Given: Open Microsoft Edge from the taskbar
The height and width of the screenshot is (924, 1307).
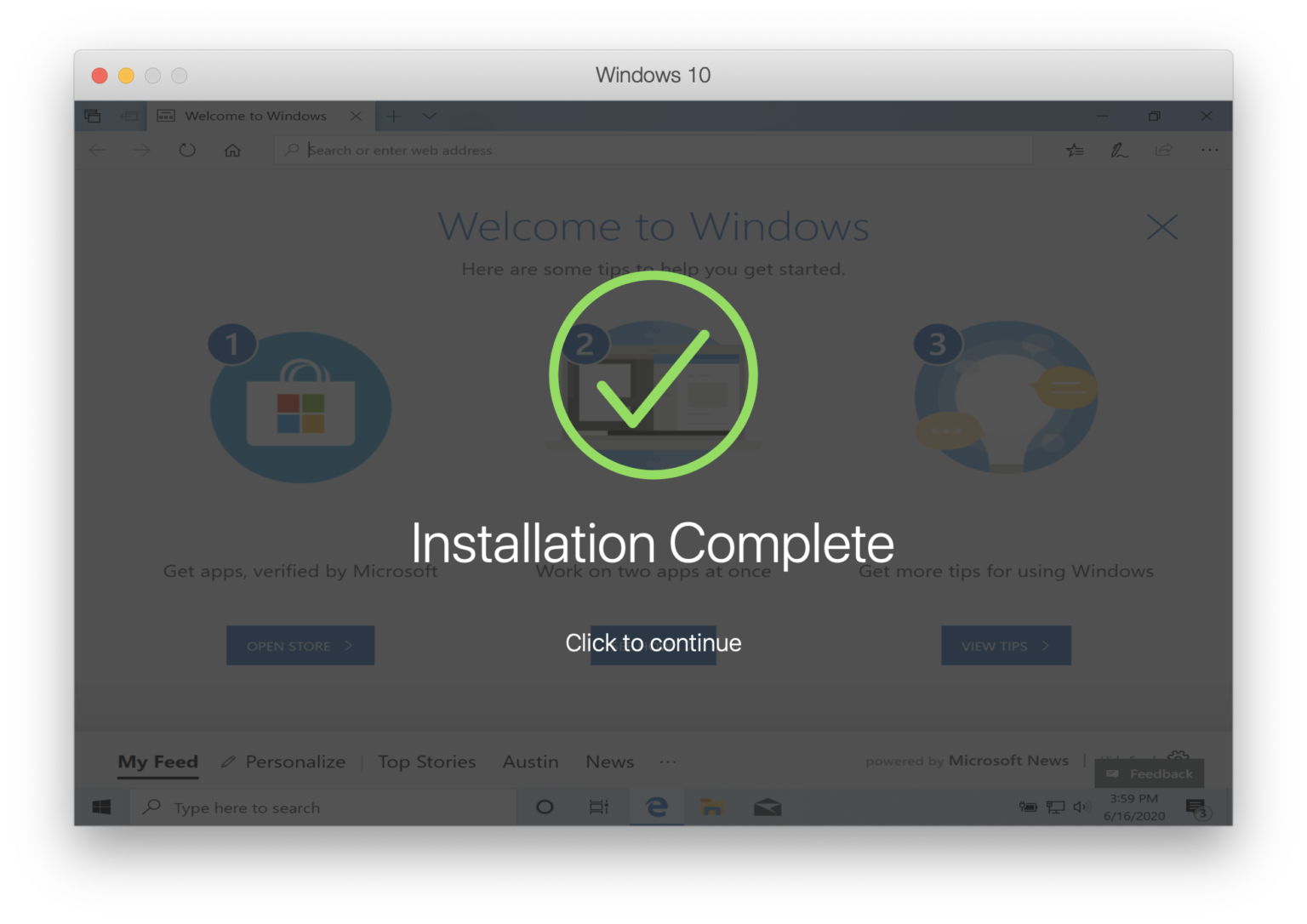Looking at the screenshot, I should [656, 807].
